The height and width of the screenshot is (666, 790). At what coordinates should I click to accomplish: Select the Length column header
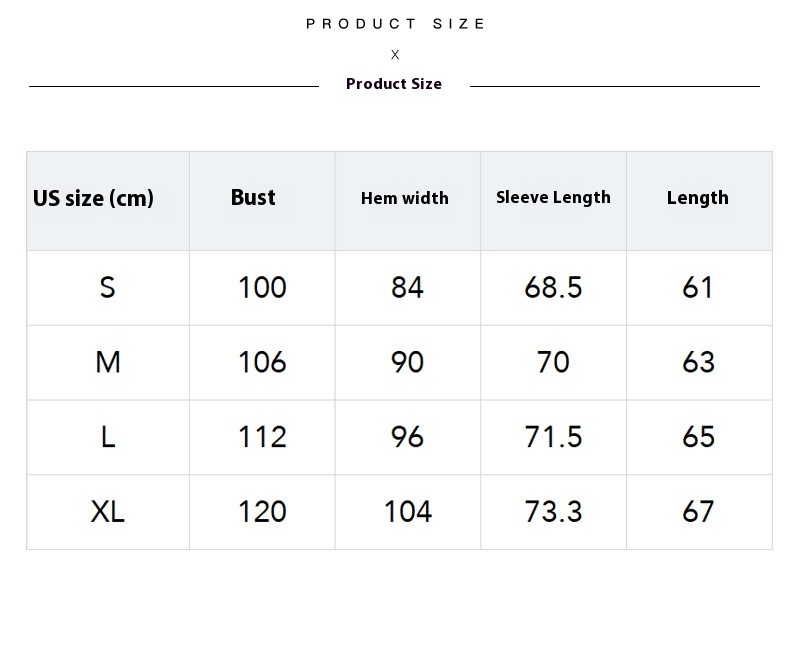[698, 198]
